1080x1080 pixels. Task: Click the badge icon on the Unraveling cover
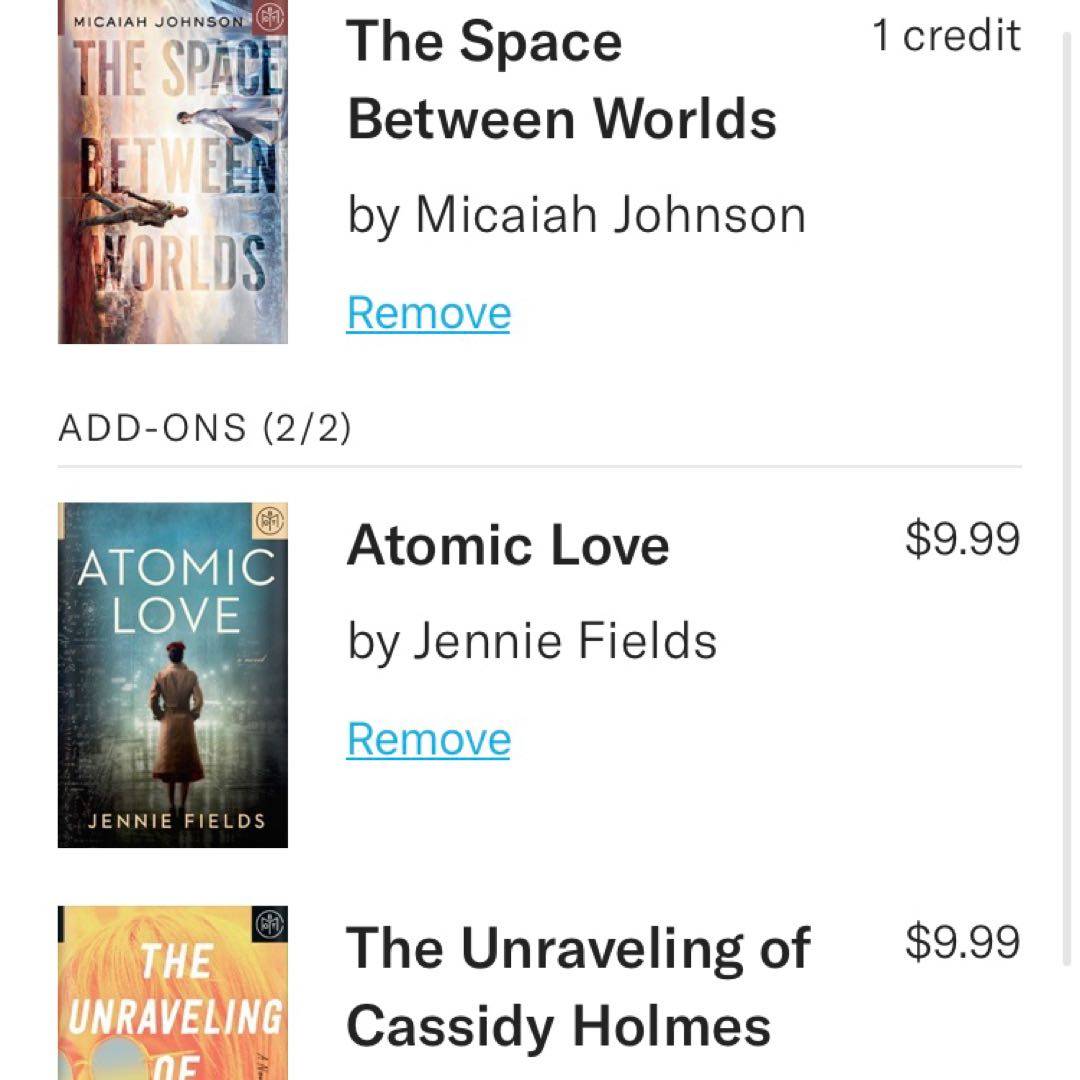tap(270, 922)
